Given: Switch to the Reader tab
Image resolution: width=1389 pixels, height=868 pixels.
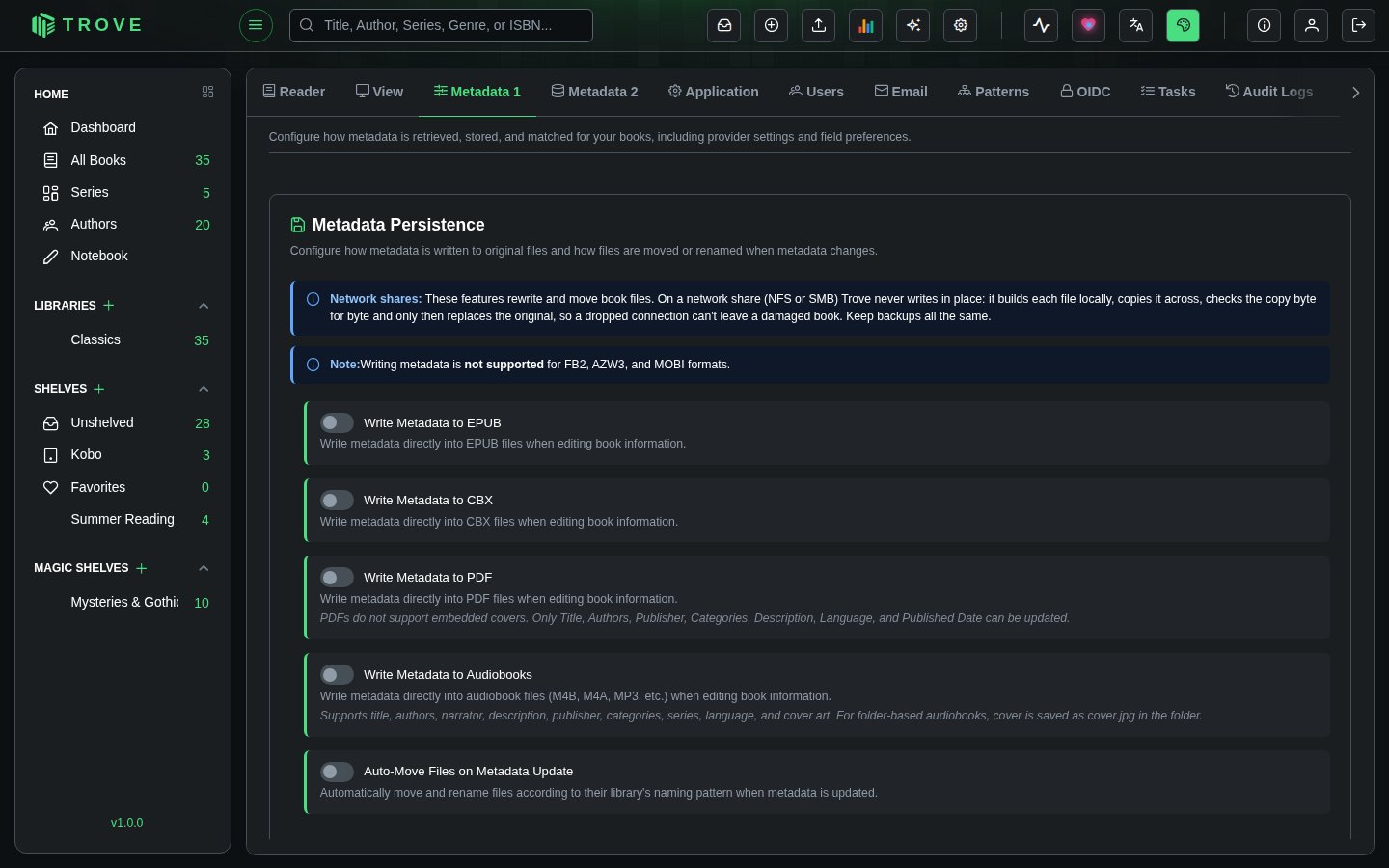Looking at the screenshot, I should click(294, 92).
